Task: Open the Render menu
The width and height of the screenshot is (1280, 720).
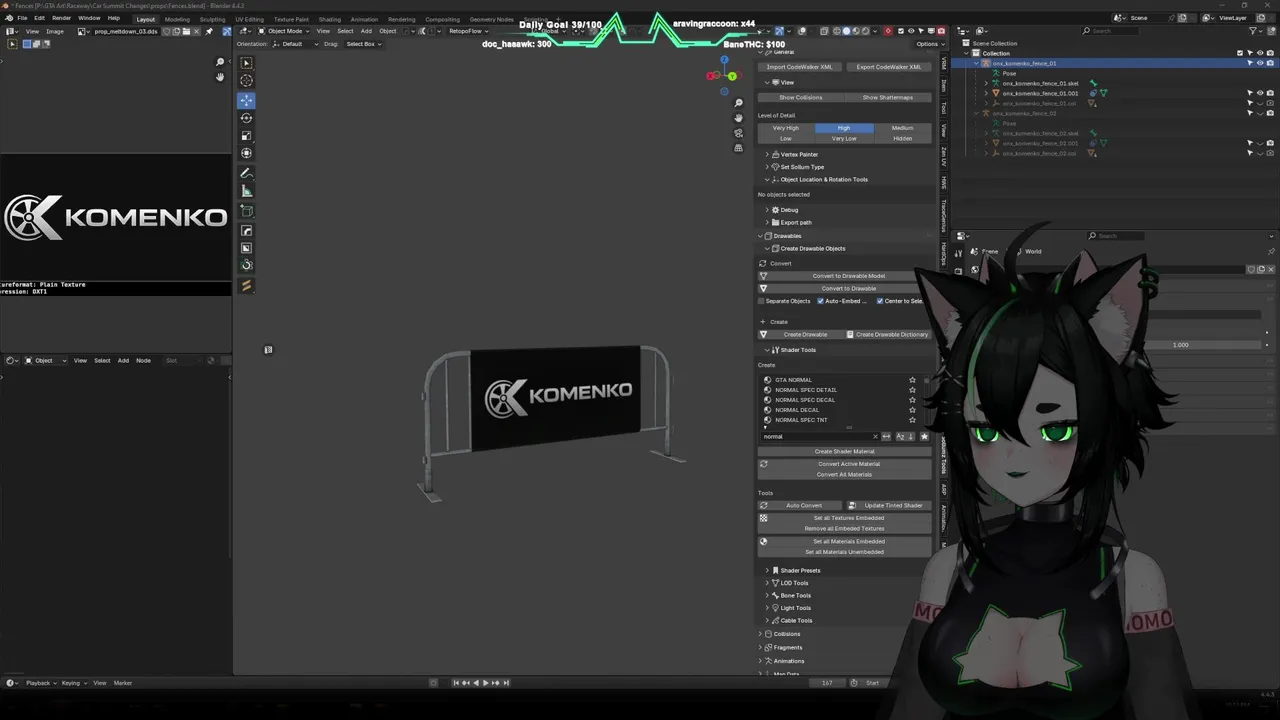Action: point(61,18)
